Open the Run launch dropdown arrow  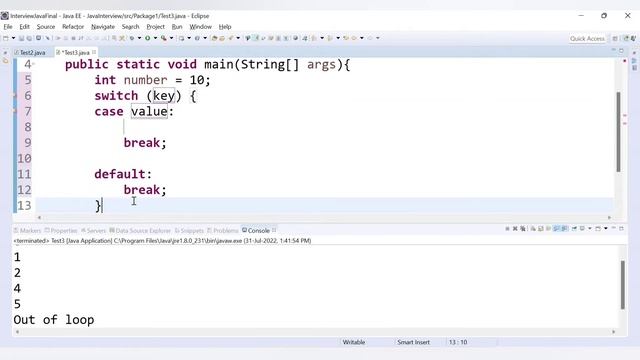point(156,38)
